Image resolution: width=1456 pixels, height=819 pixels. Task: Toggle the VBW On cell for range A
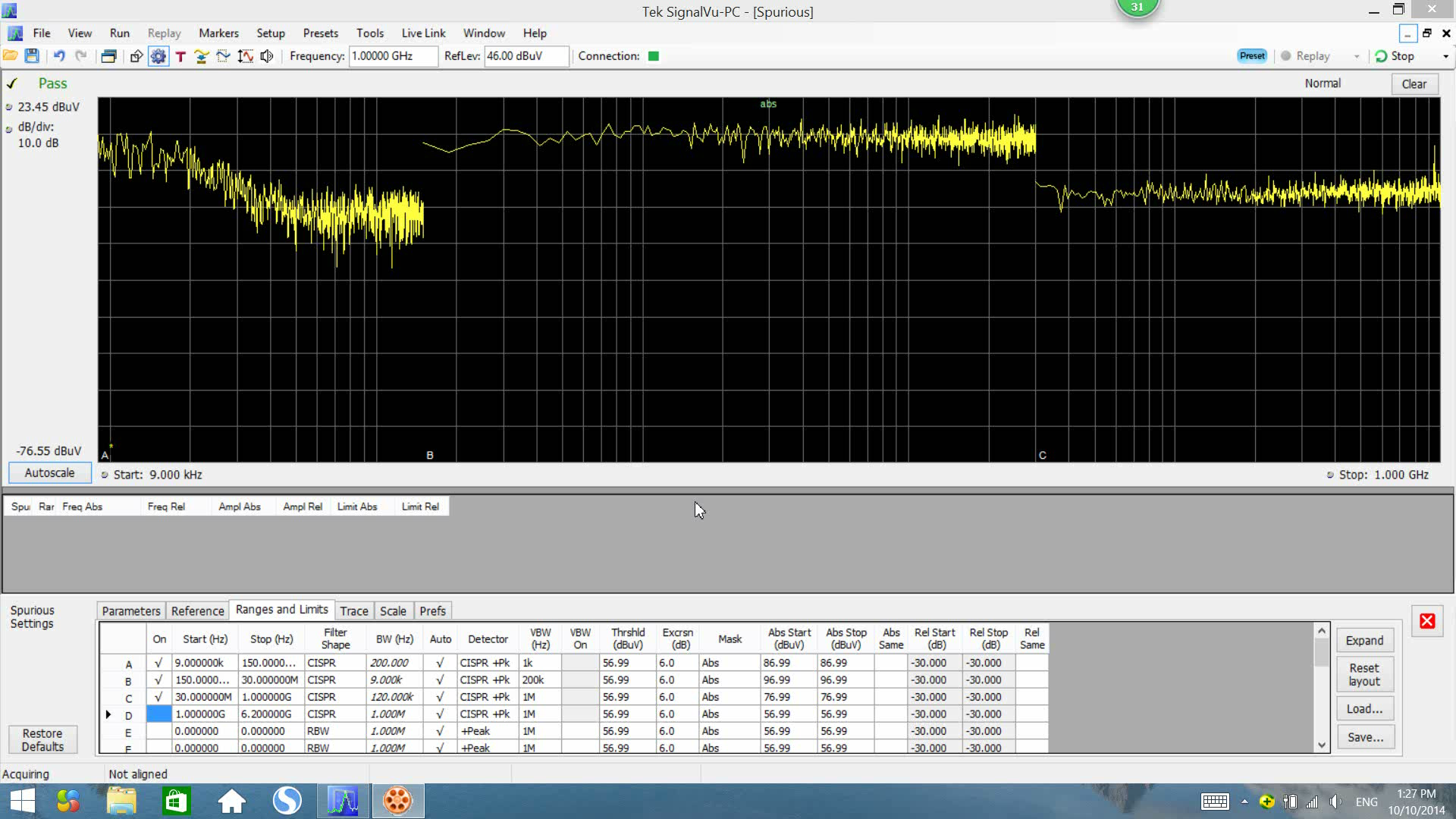click(x=580, y=663)
